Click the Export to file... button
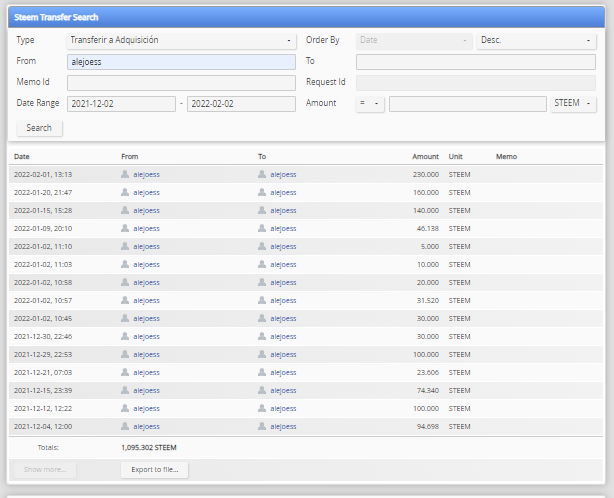The height and width of the screenshot is (498, 614). [155, 470]
